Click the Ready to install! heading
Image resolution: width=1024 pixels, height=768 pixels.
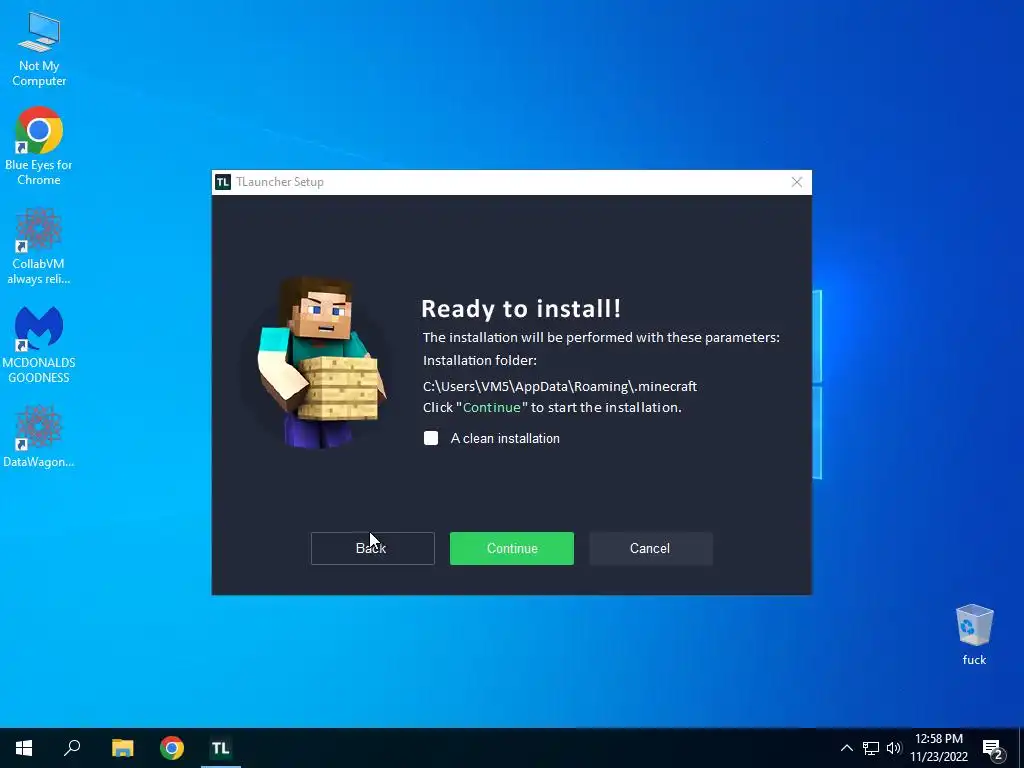520,308
